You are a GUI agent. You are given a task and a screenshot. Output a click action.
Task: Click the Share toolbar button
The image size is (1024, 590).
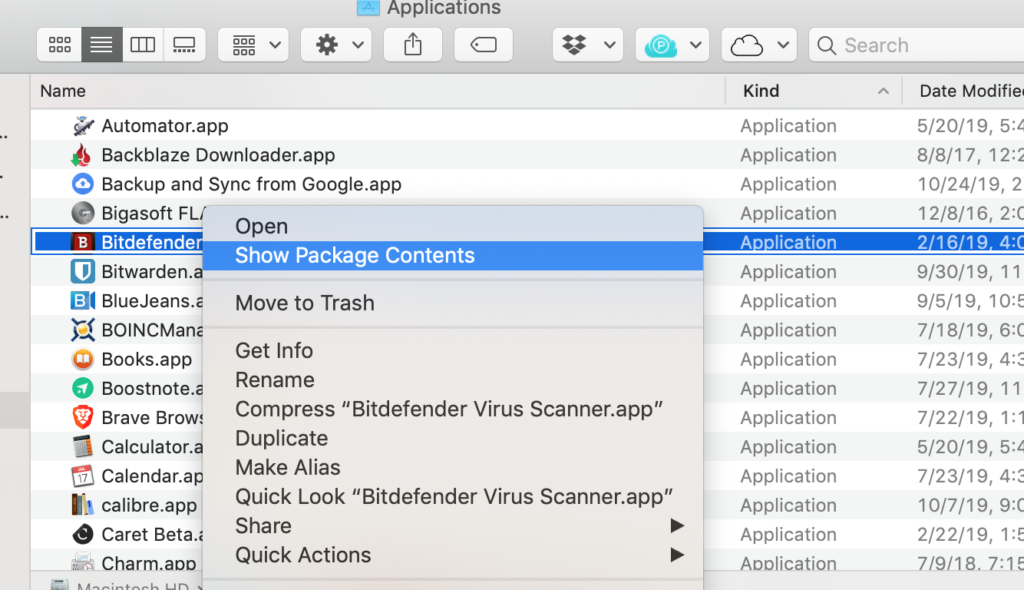click(413, 45)
